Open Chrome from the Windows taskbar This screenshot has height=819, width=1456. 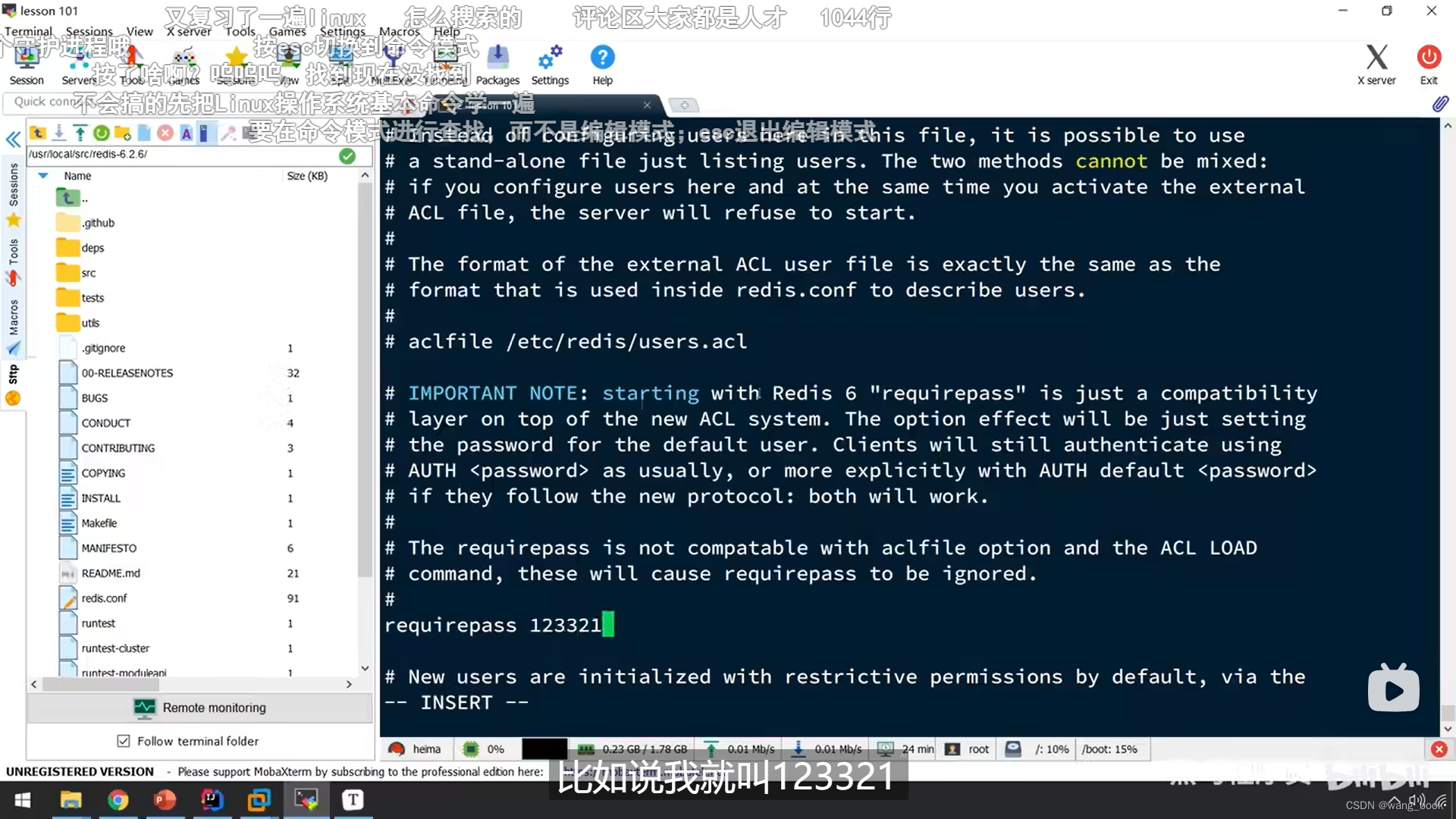tap(118, 800)
